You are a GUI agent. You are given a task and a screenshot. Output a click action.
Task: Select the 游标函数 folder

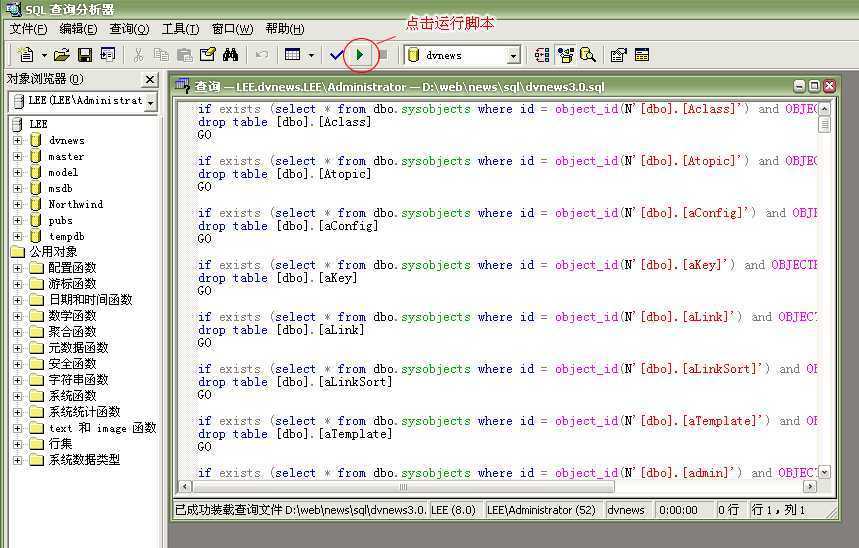pyautogui.click(x=72, y=284)
